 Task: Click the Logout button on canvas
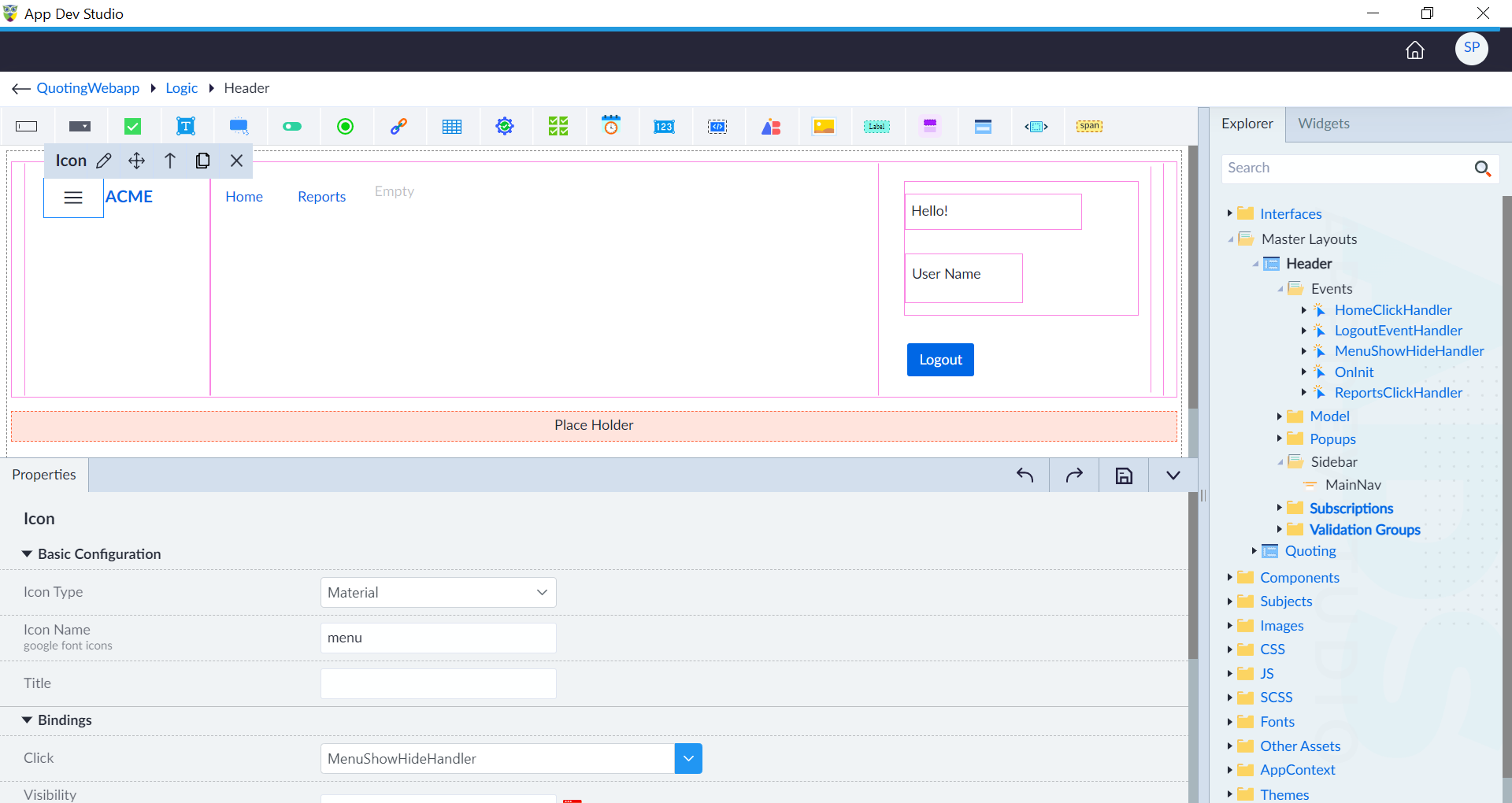[940, 360]
